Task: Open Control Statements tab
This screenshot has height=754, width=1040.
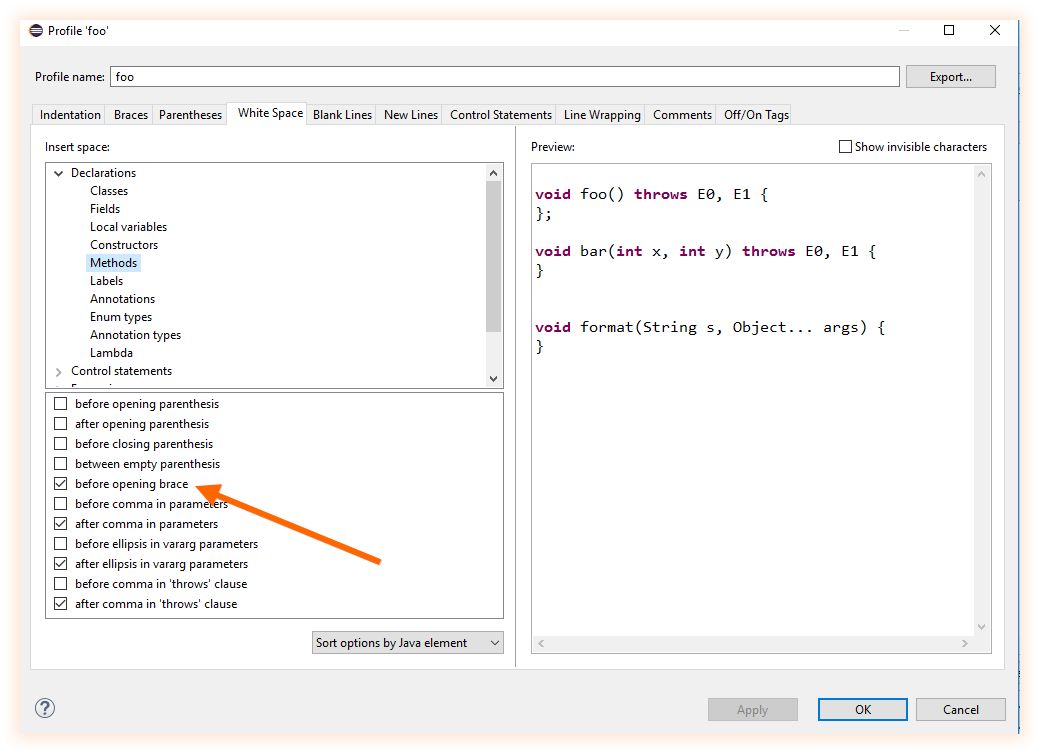Action: click(x=501, y=115)
